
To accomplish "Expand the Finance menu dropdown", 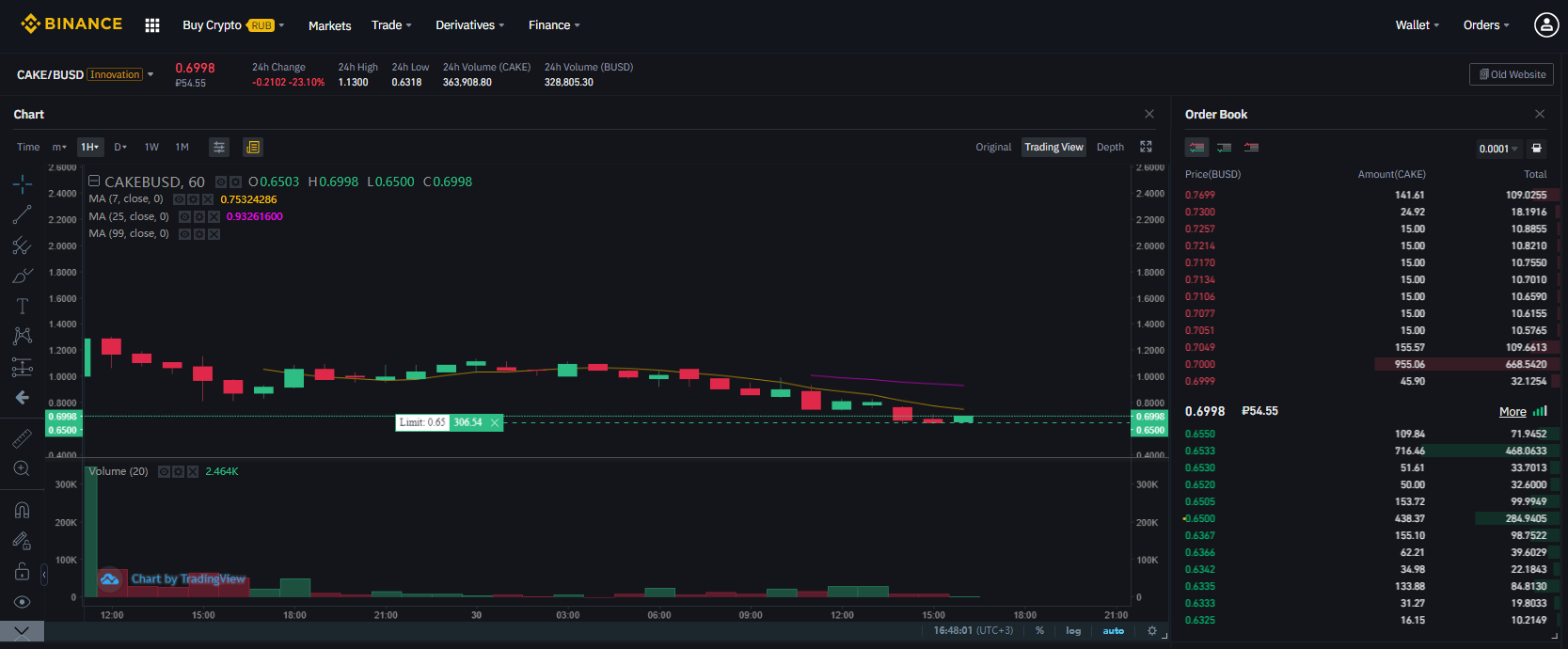I will (554, 25).
